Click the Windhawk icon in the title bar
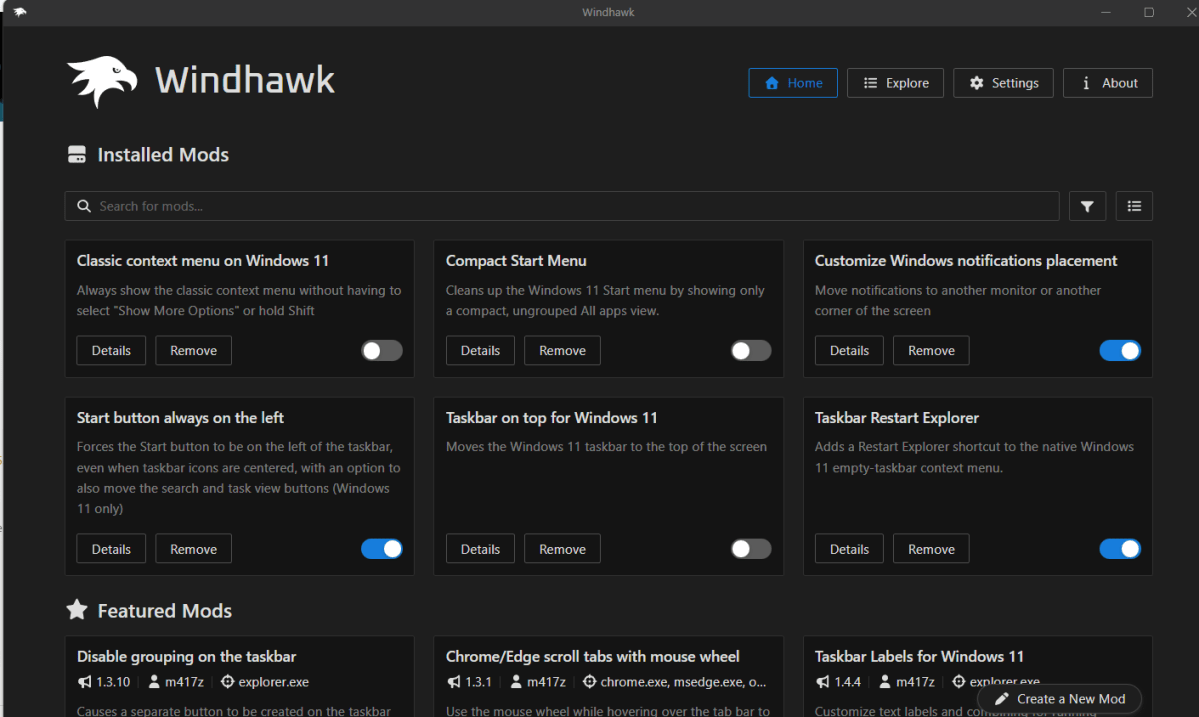 (20, 12)
